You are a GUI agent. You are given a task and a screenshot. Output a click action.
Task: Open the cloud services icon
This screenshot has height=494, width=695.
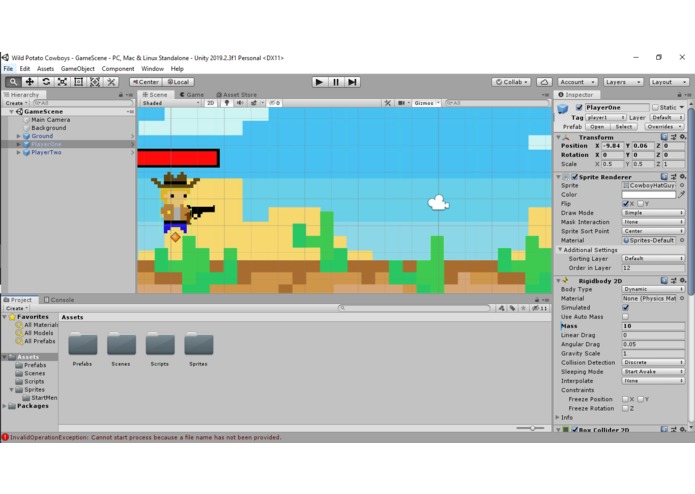click(544, 82)
